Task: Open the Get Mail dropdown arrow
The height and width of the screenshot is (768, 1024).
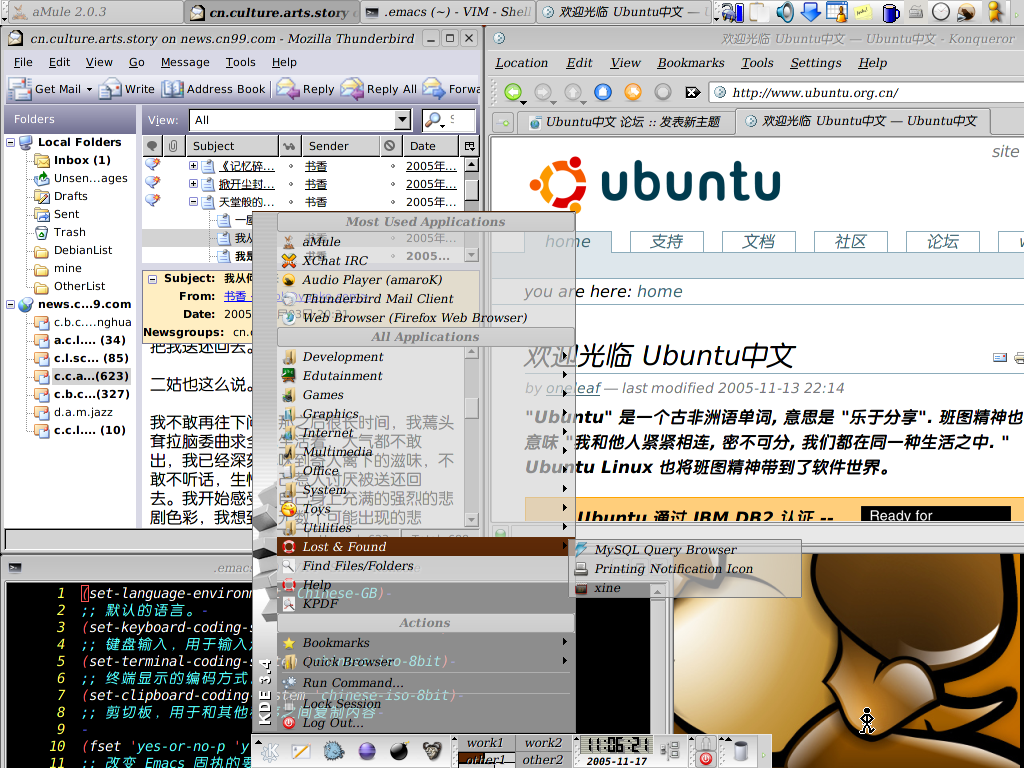Action: pyautogui.click(x=89, y=89)
